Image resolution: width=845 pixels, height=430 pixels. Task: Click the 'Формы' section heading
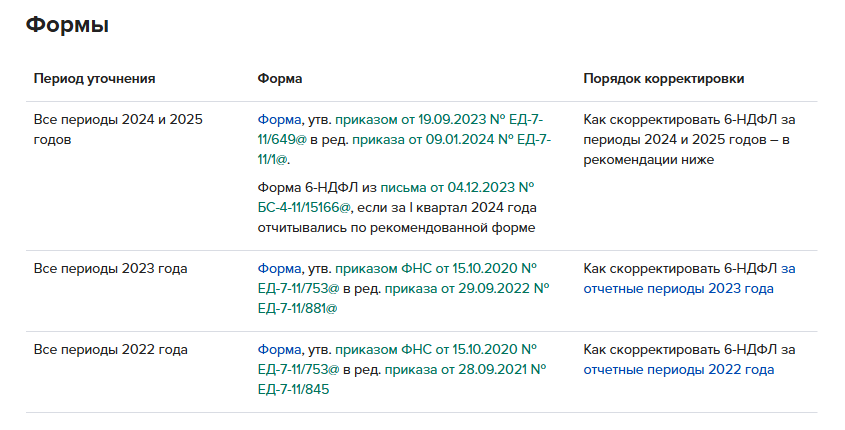coord(67,26)
